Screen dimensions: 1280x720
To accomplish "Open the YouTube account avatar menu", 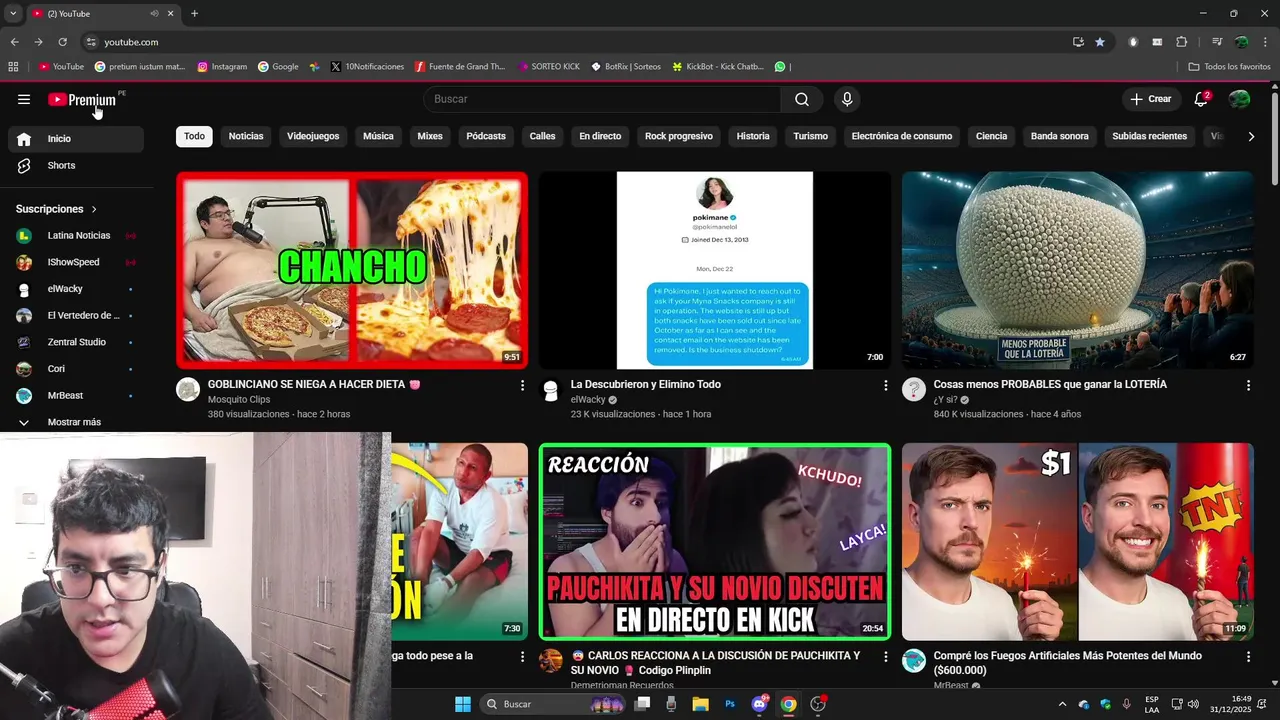I will coord(1239,99).
